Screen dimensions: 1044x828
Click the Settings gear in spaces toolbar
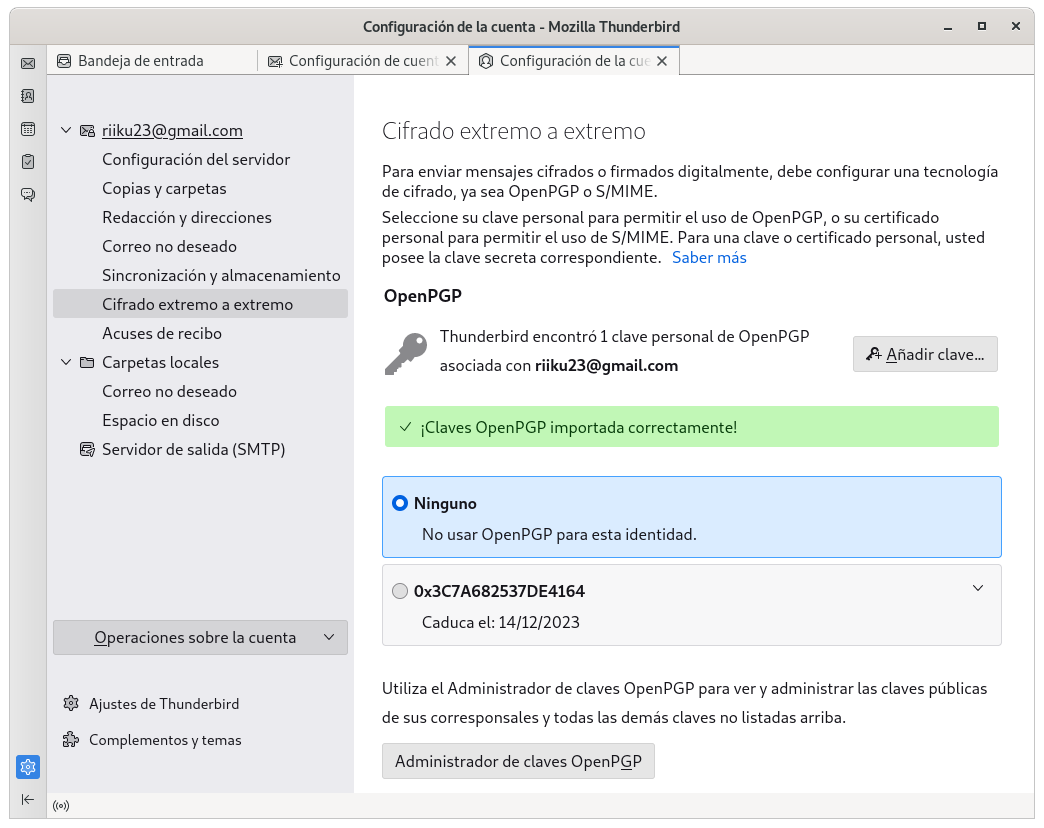[x=28, y=767]
